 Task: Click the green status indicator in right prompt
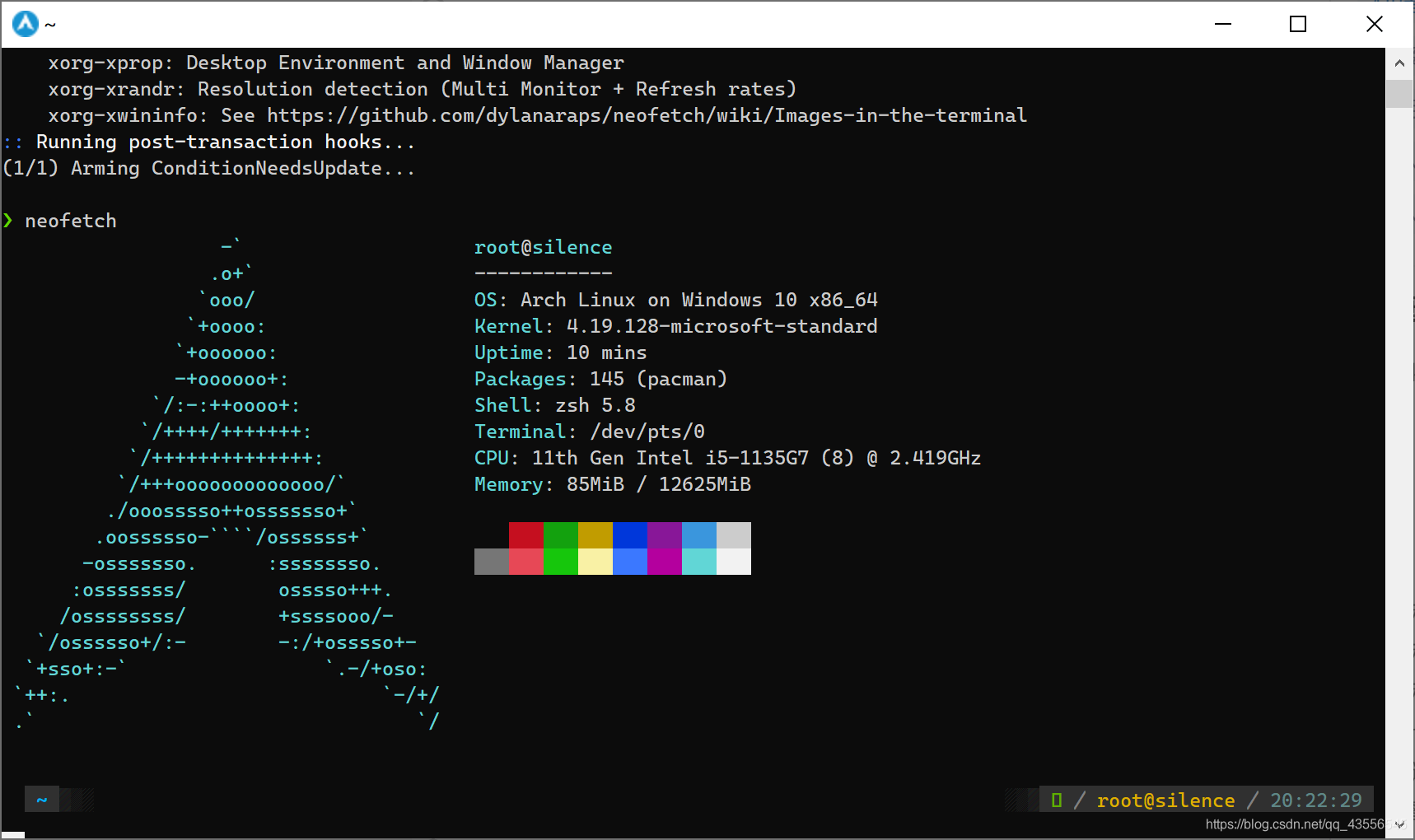coord(1057,800)
